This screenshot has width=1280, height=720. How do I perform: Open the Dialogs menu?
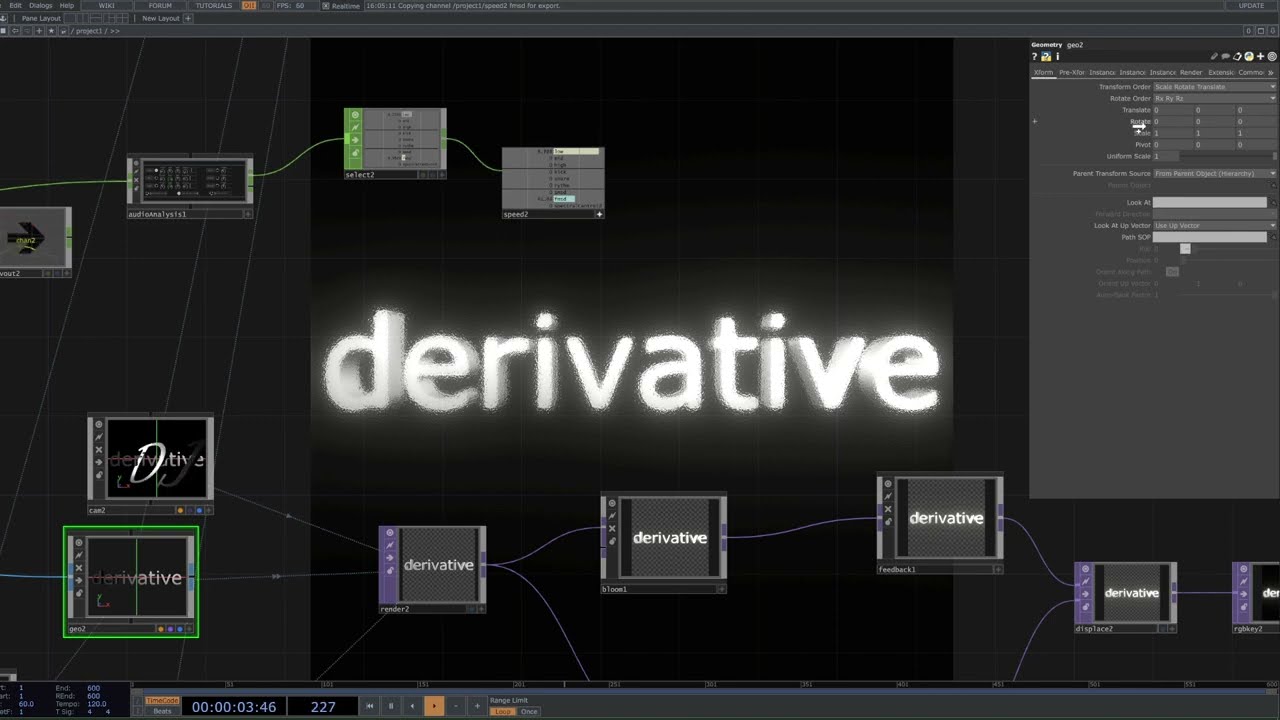click(x=41, y=5)
